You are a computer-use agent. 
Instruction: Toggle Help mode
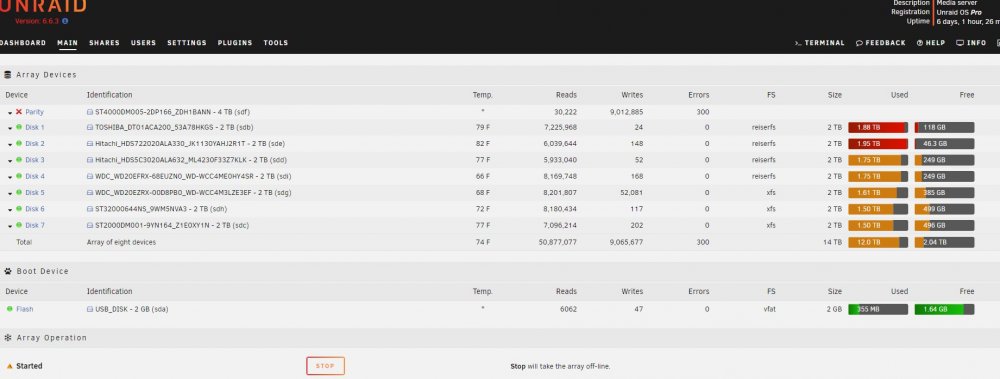(x=930, y=43)
